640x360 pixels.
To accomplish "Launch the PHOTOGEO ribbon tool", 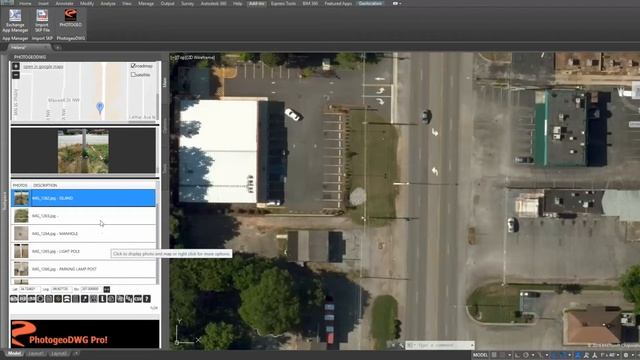I will [71, 19].
